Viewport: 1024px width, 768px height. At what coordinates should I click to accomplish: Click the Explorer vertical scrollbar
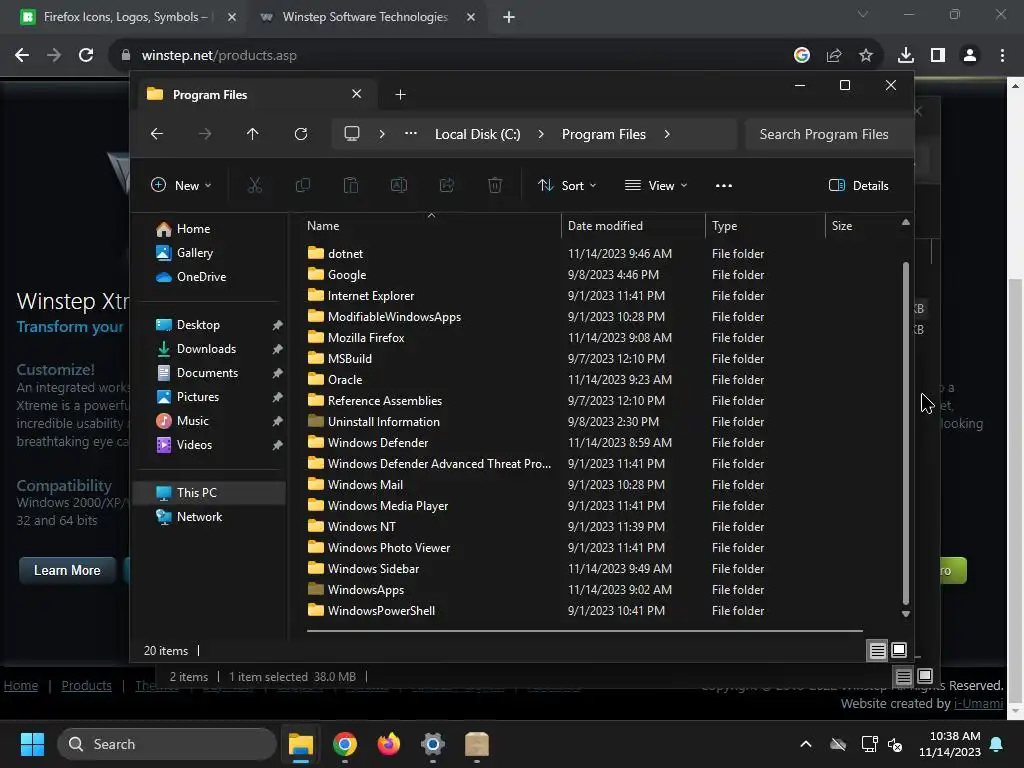[x=905, y=433]
